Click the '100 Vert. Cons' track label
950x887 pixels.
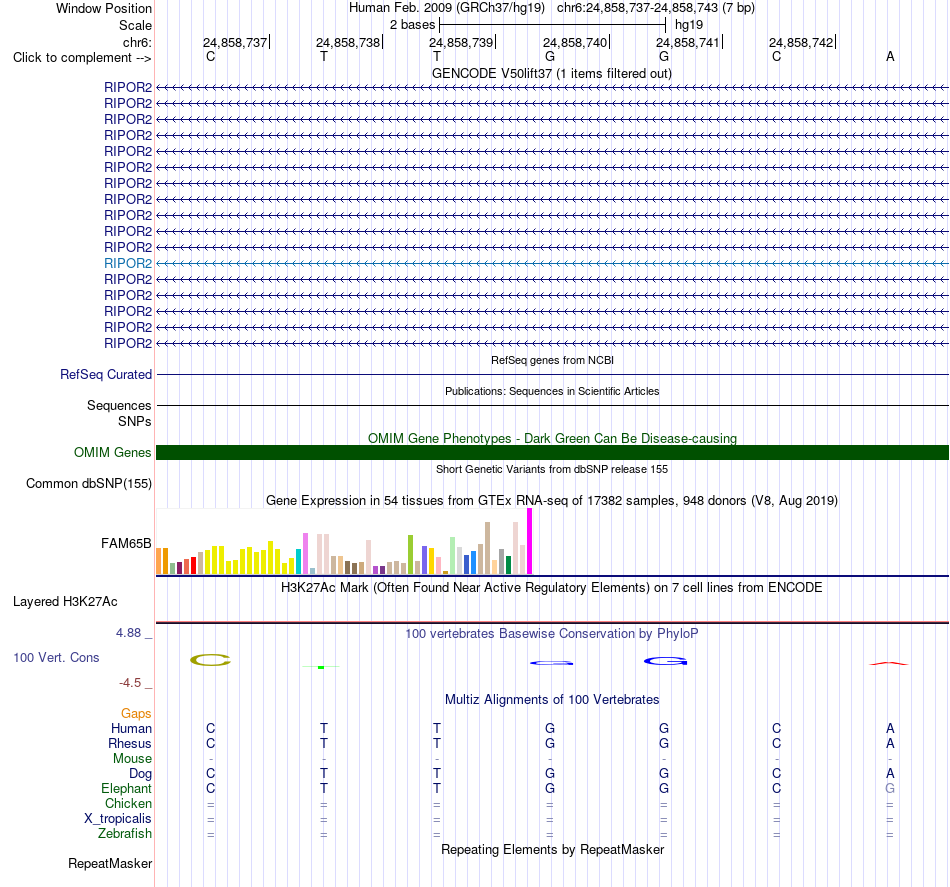pos(56,657)
